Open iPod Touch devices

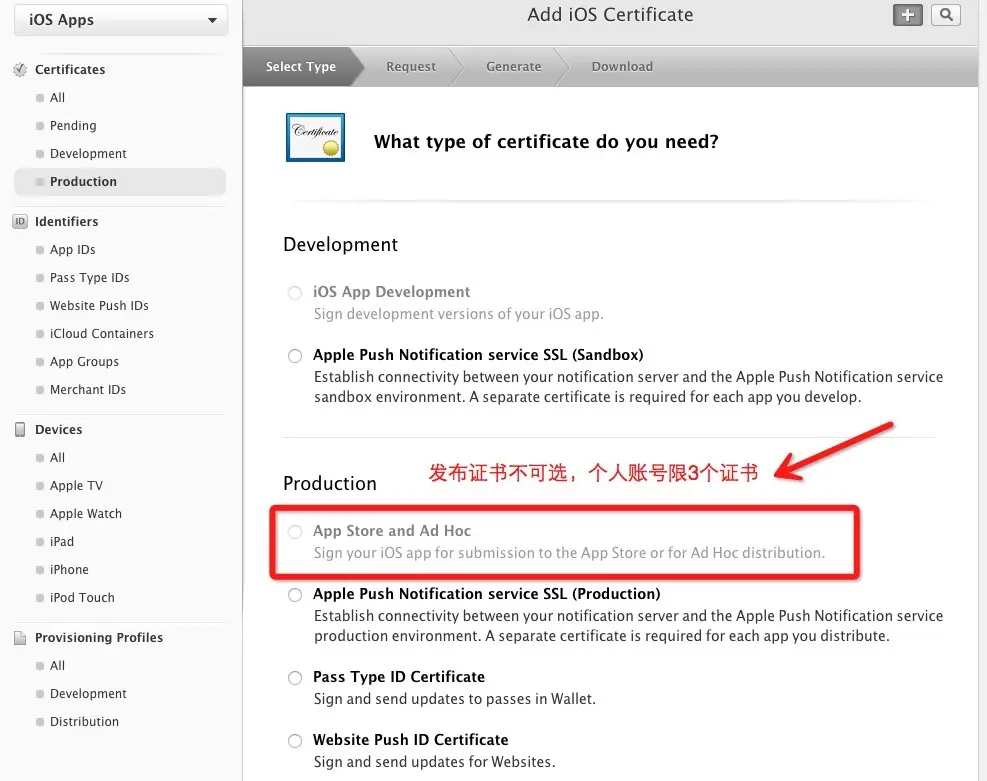click(x=82, y=597)
